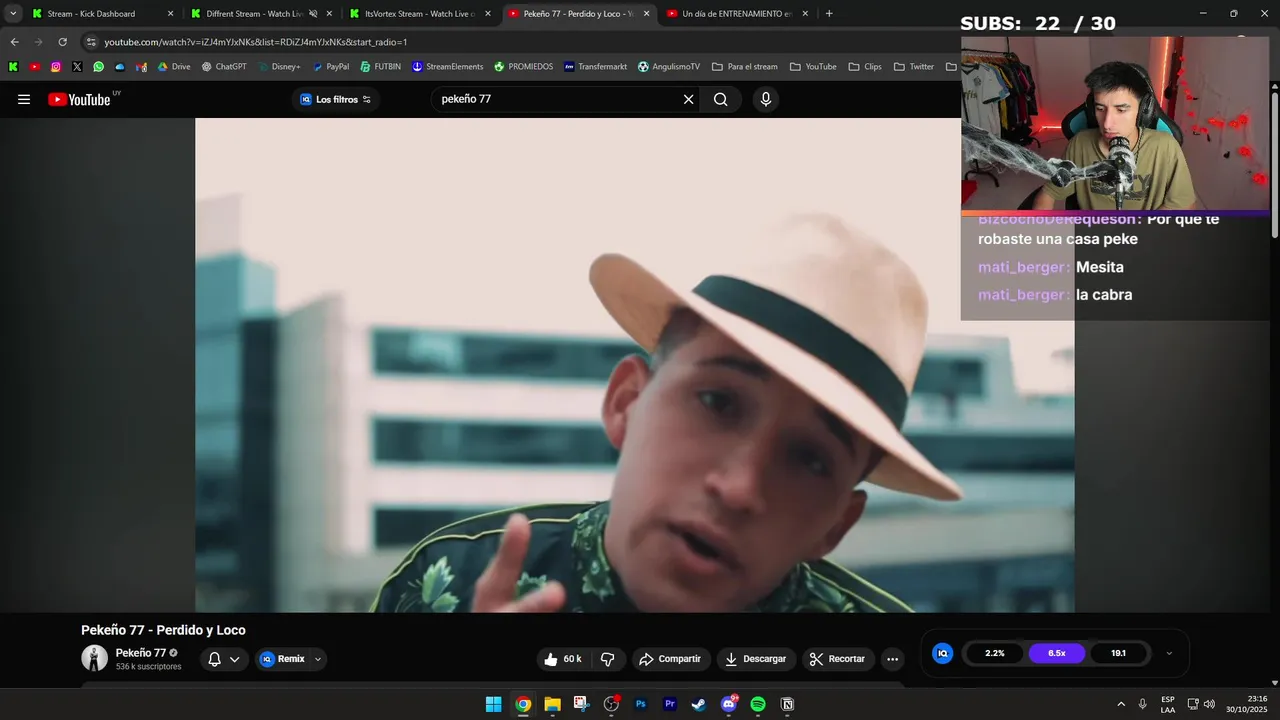
Task: Click the Recortar clip button
Action: tap(838, 659)
